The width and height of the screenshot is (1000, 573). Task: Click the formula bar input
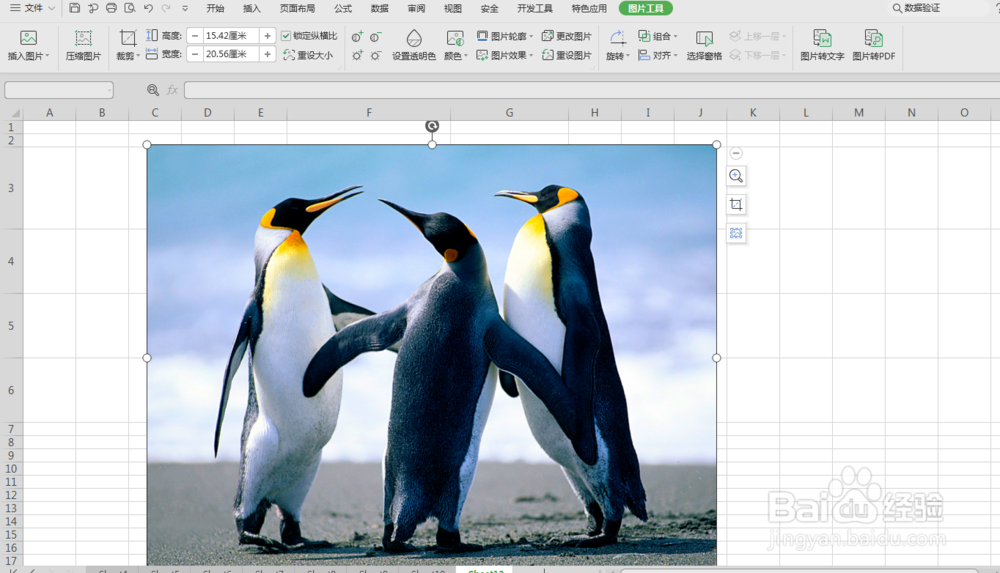pyautogui.click(x=592, y=90)
